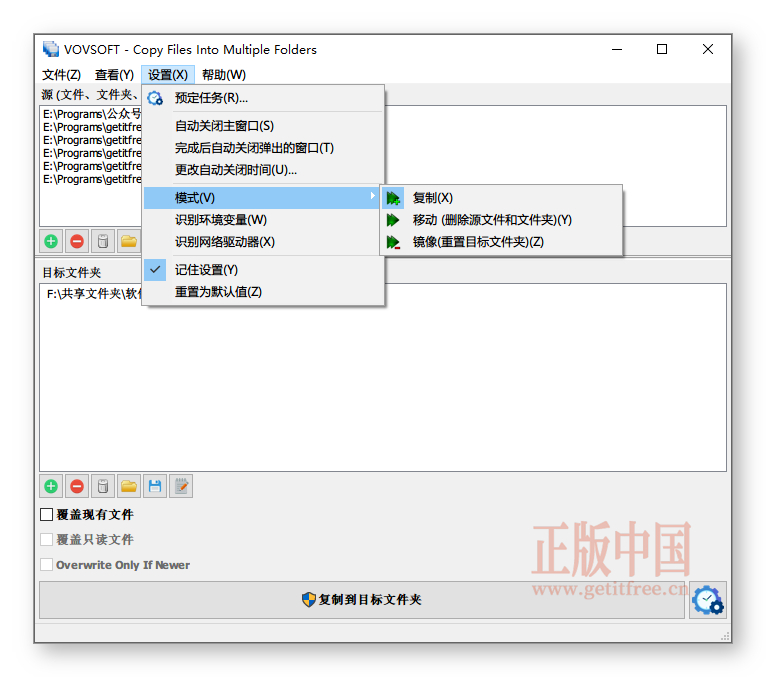766x677 pixels.
Task: Click the green arrow icon of 镜像 mode
Action: 393,242
